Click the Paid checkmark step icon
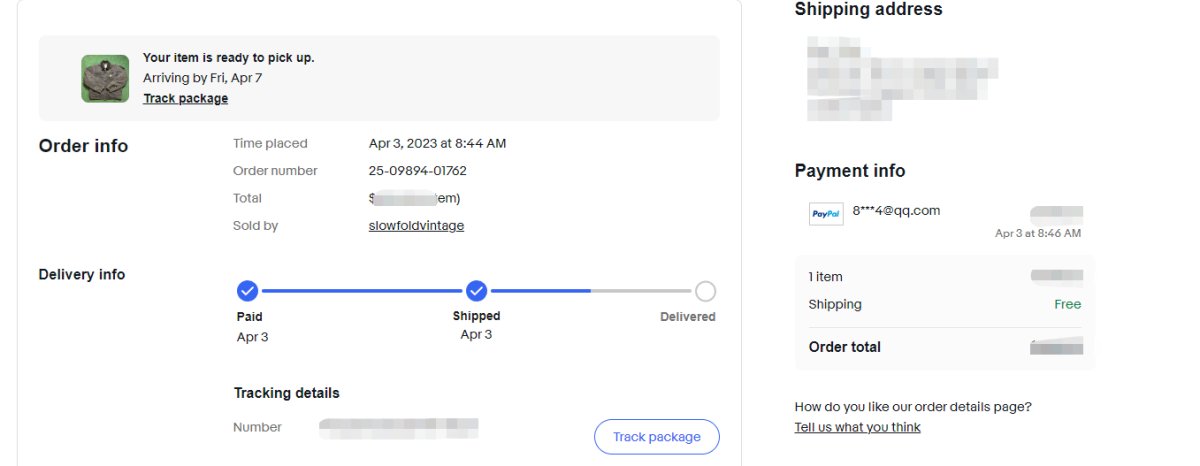Image resolution: width=1200 pixels, height=466 pixels. [248, 292]
